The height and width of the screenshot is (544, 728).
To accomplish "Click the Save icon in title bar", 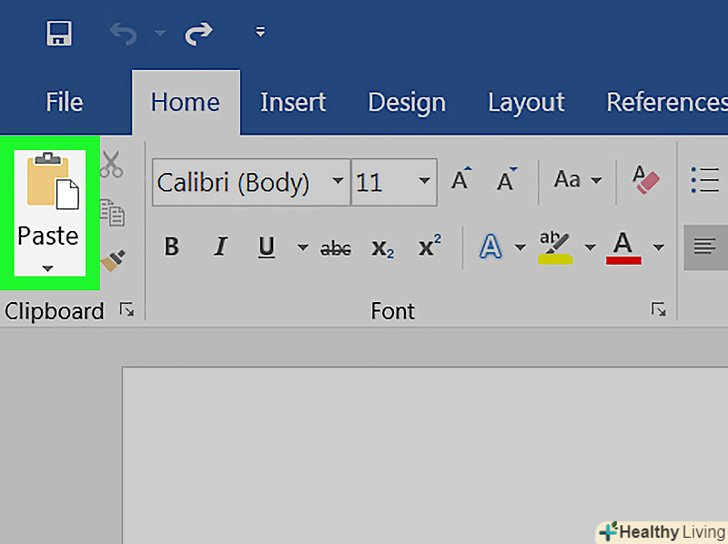I will click(59, 34).
